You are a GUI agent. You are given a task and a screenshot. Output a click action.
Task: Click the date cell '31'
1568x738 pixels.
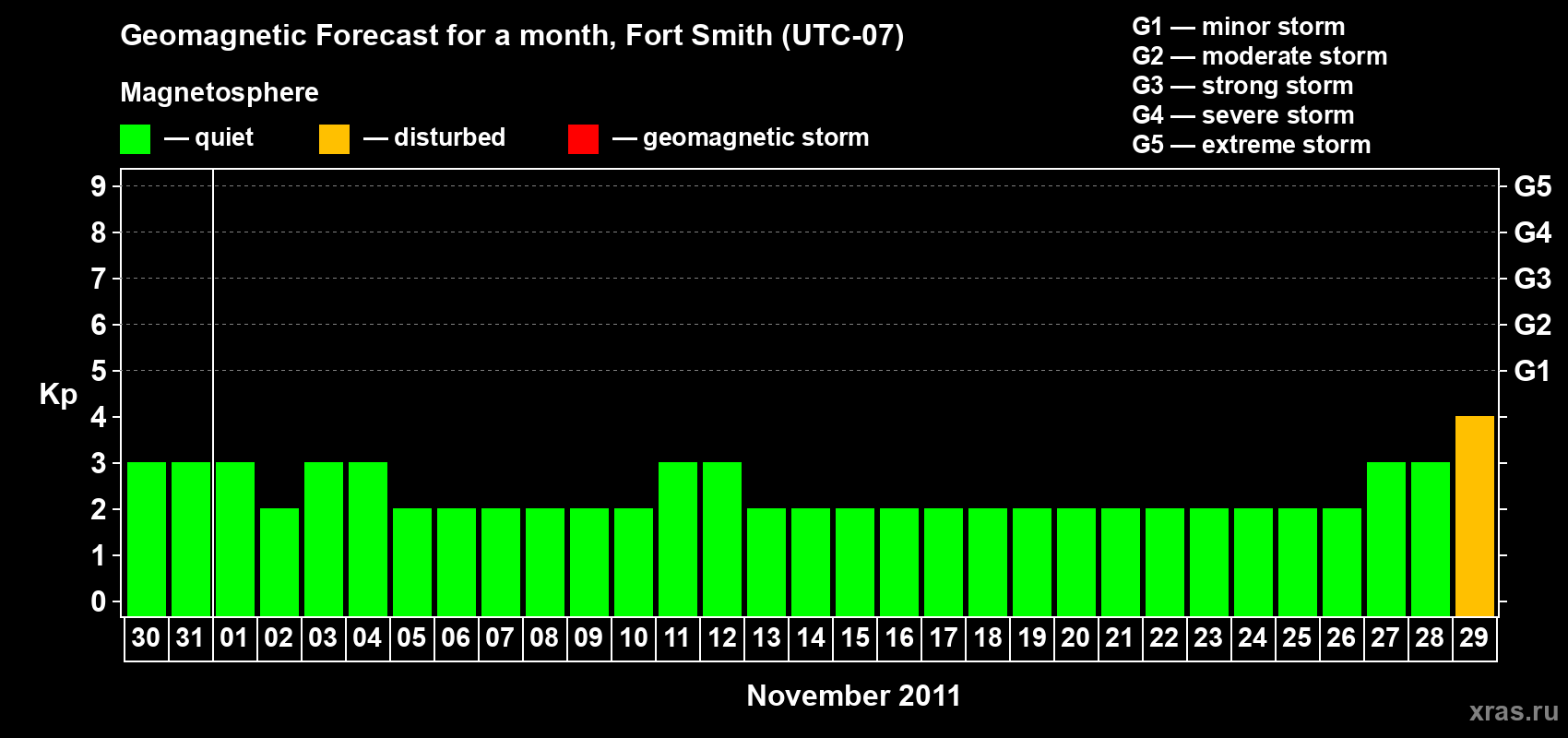[x=190, y=638]
